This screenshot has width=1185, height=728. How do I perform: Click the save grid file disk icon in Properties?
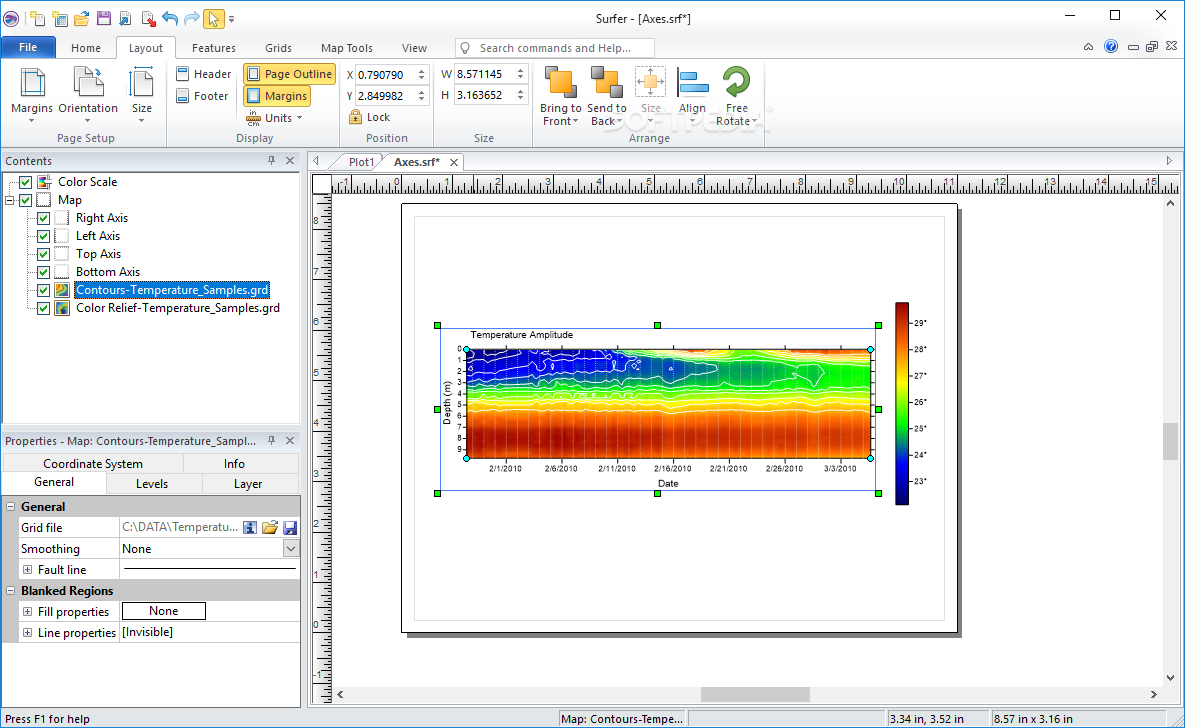pos(289,528)
